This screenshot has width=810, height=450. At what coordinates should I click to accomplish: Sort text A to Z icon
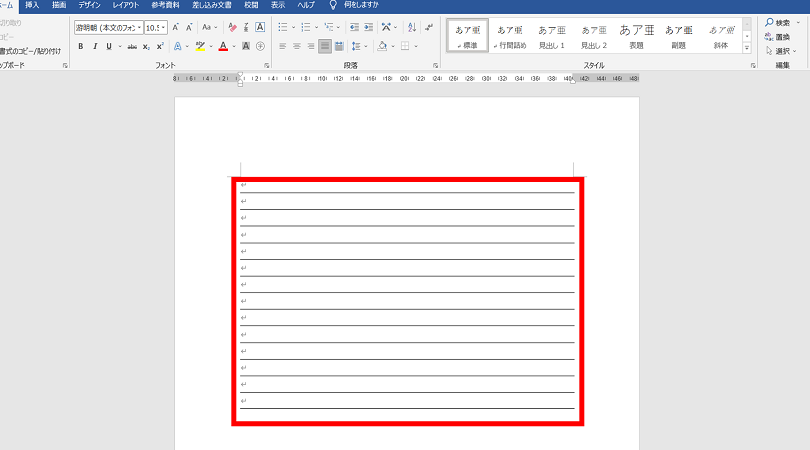[412, 27]
